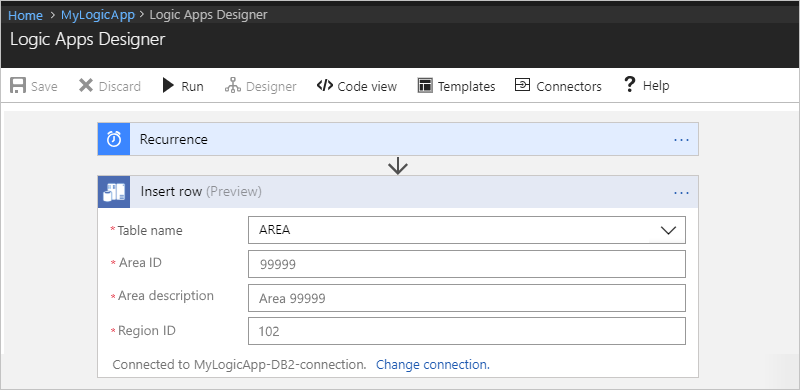Click the Discard X icon
The width and height of the screenshot is (800, 390).
coord(86,85)
